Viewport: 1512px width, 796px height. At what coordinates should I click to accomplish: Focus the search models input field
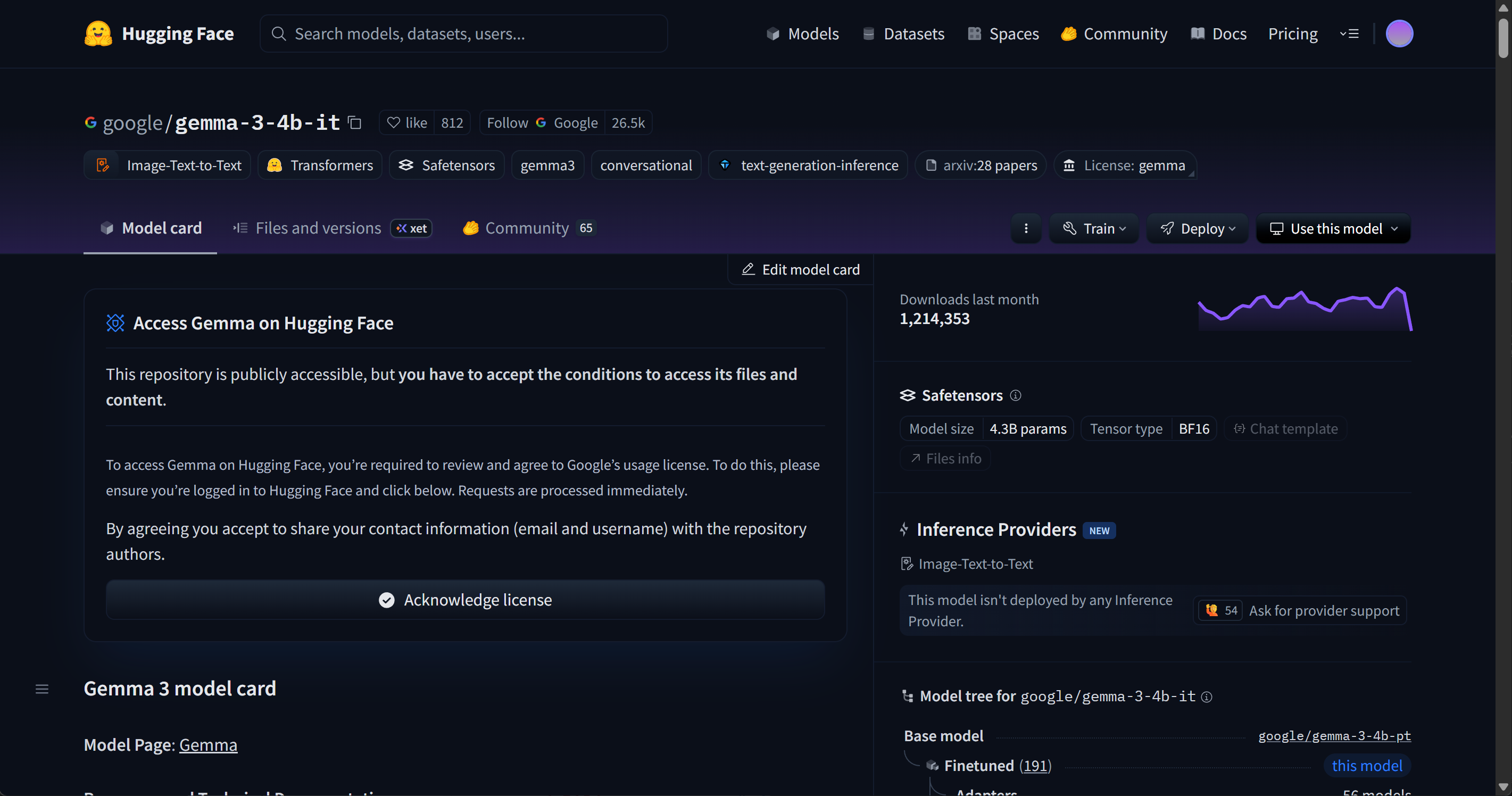click(x=464, y=34)
